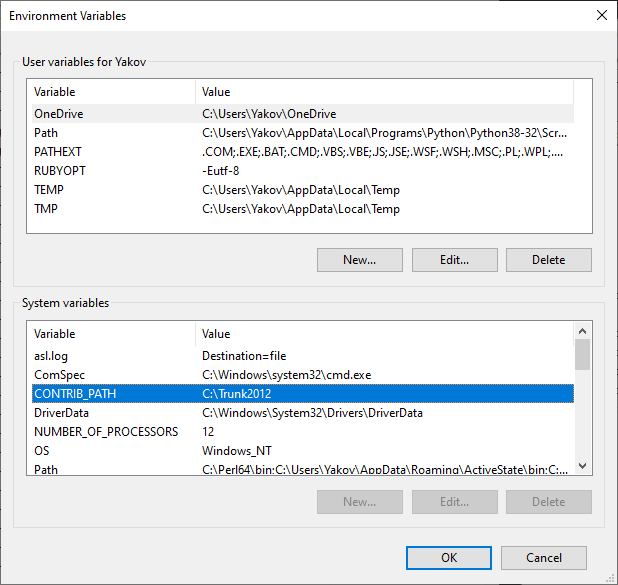Cancel the Environment Variables dialog
Image resolution: width=618 pixels, height=585 pixels.
[544, 557]
